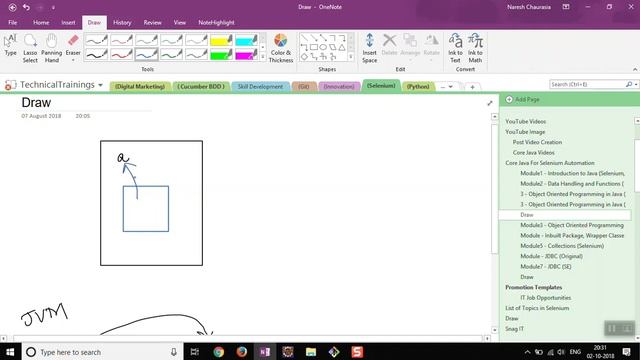Screen dimensions: 640x360
Task: Switch to the Insert tab
Action: pyautogui.click(x=68, y=22)
